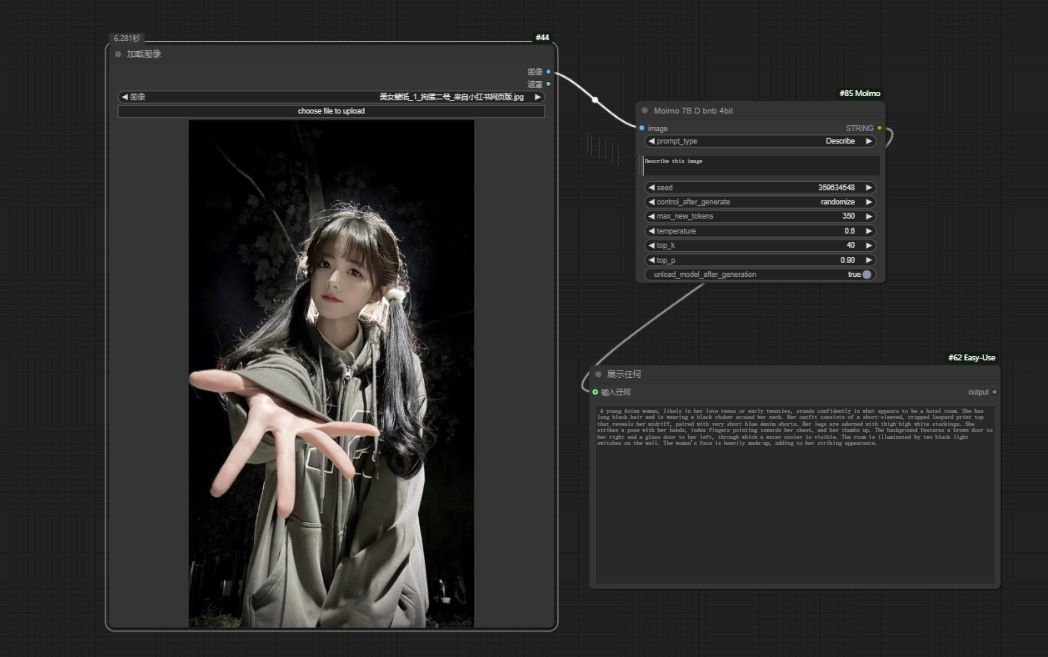Viewport: 1048px width, 657px height.
Task: Click the STRING output socket on Molmo
Action: pos(879,128)
